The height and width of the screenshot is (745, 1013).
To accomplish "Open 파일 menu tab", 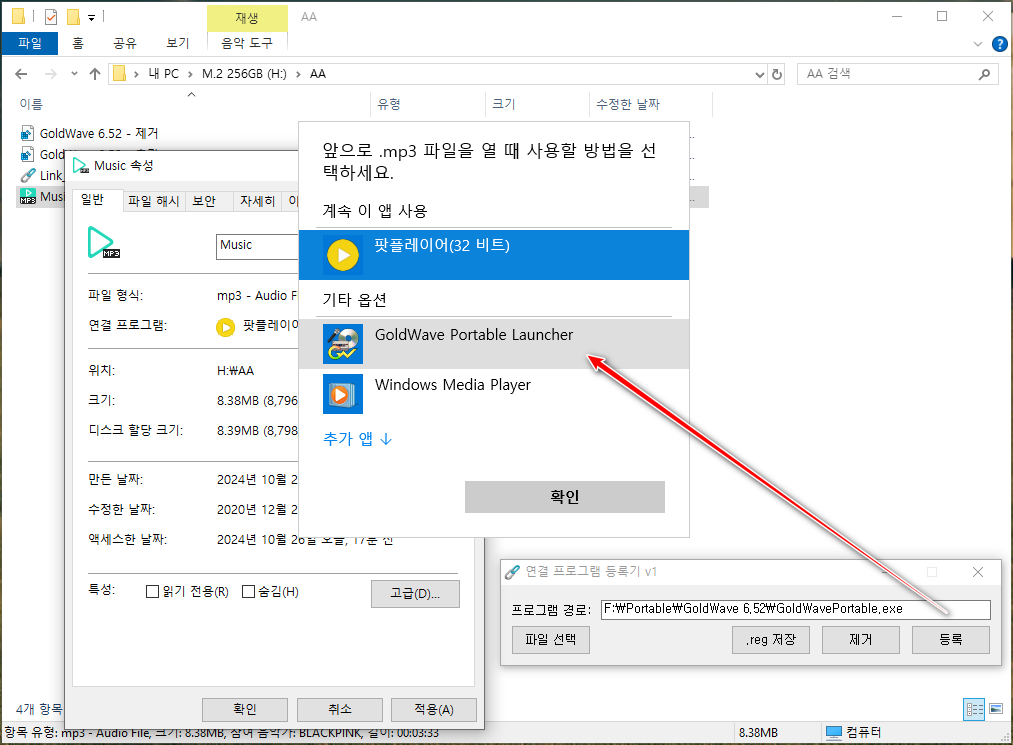I will [x=30, y=43].
